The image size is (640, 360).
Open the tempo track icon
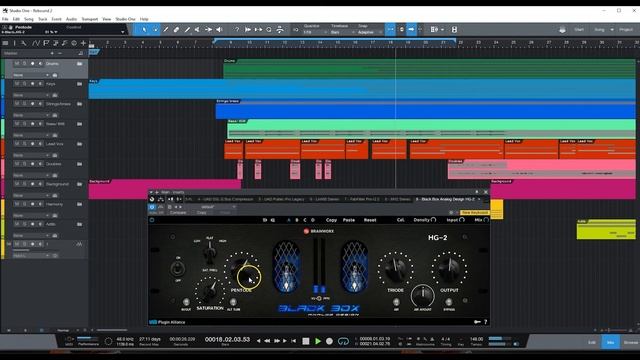(74, 43)
